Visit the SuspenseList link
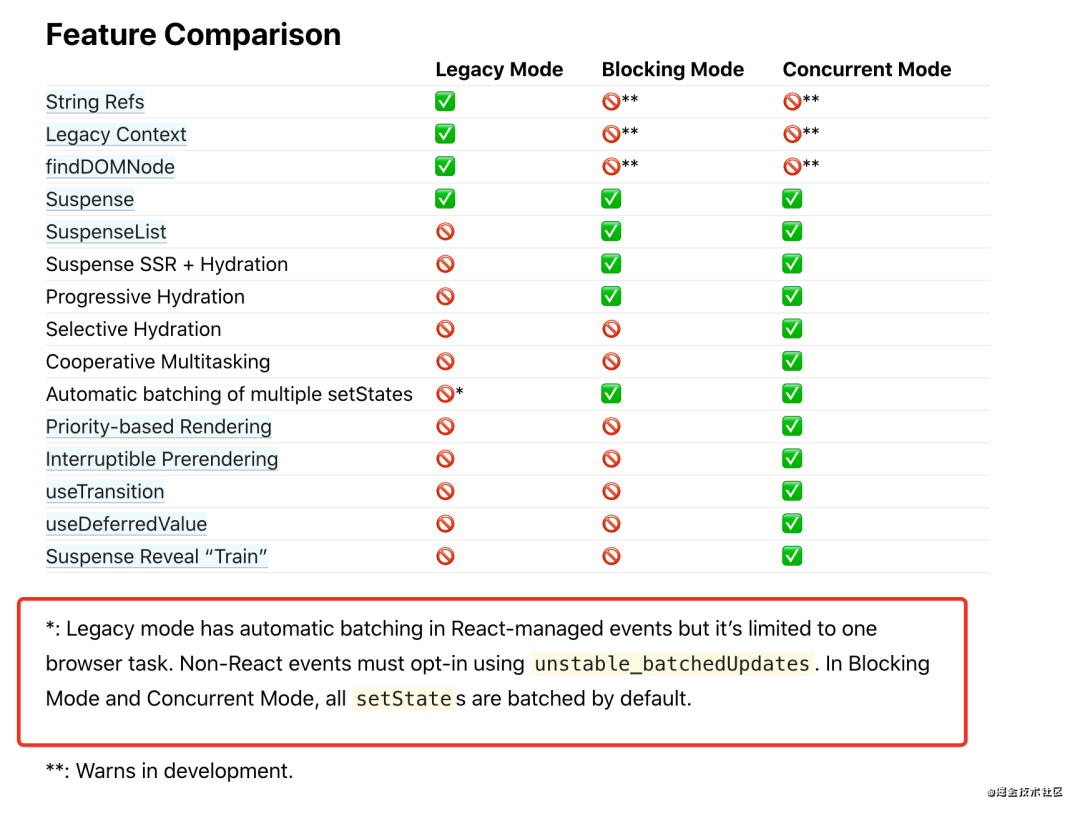 pos(106,231)
